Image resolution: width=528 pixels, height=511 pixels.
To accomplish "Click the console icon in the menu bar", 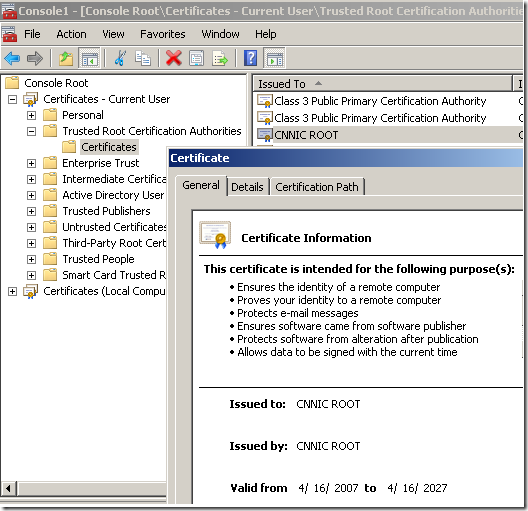I will (x=9, y=34).
